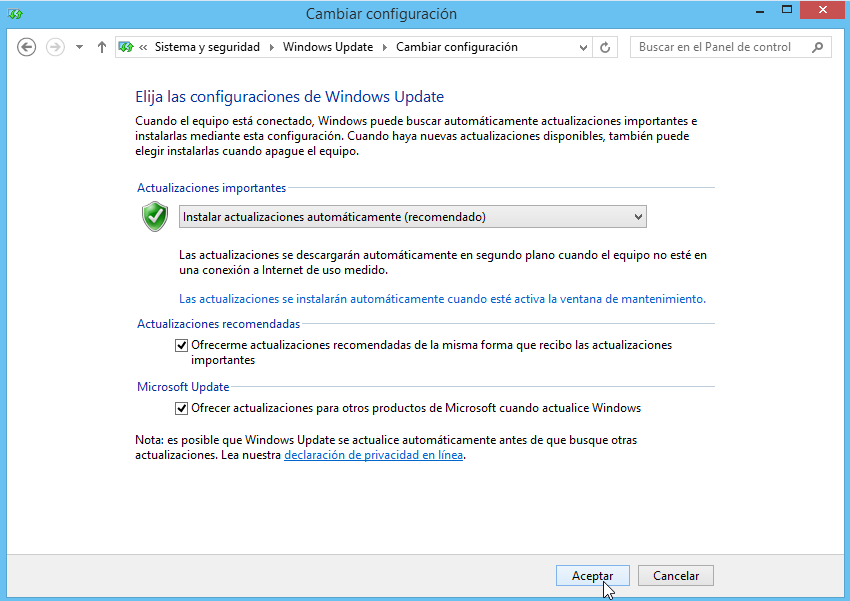Screen dimensions: 850x601
Task: Open the declaración de privacidad en línea link
Action: point(374,455)
